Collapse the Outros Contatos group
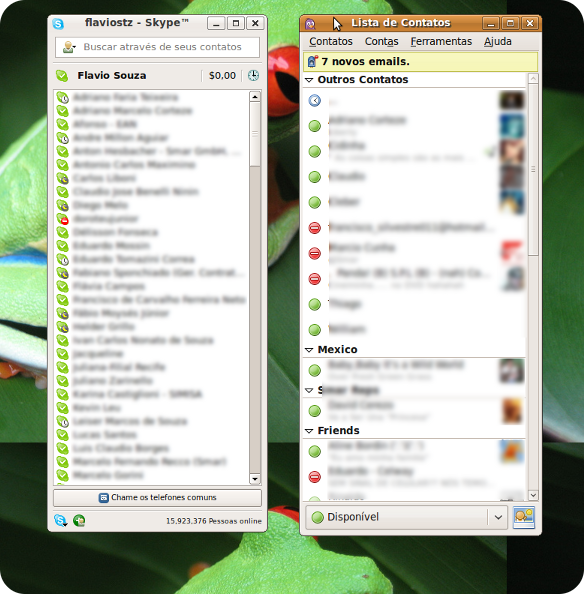Image resolution: width=584 pixels, height=594 pixels. (x=309, y=80)
